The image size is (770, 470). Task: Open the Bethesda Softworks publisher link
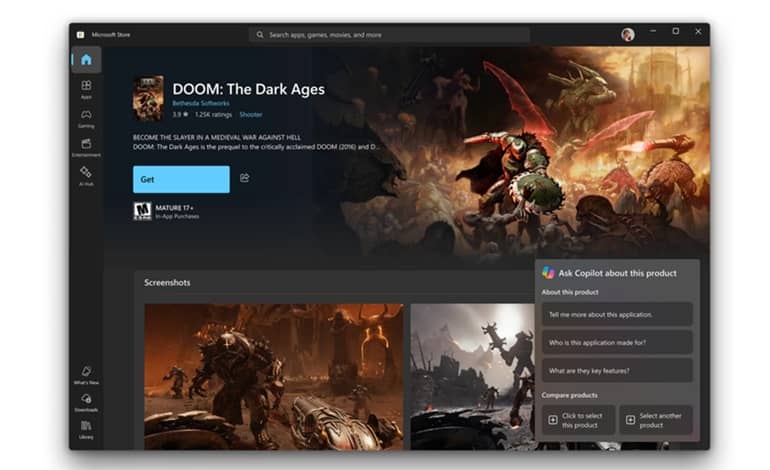click(x=200, y=103)
